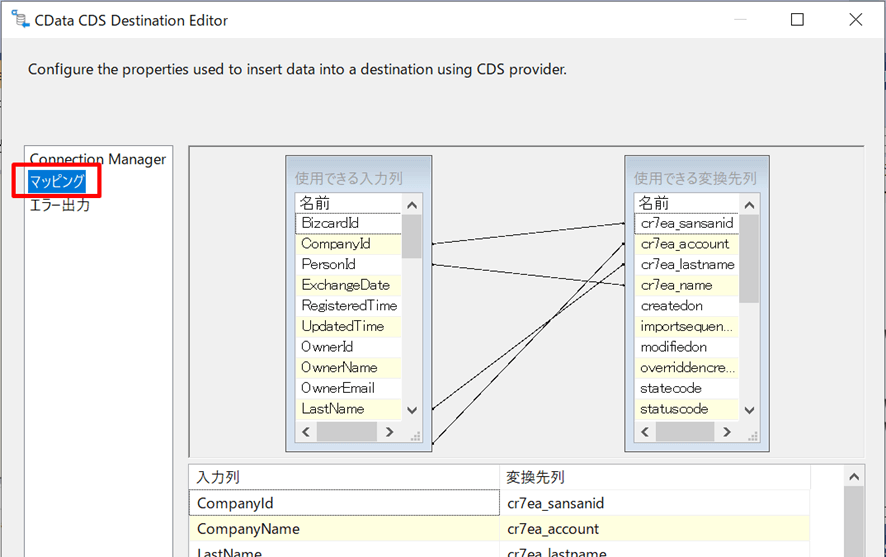This screenshot has width=886, height=557.
Task: Select overriddencre... destination column
Action: 687,368
